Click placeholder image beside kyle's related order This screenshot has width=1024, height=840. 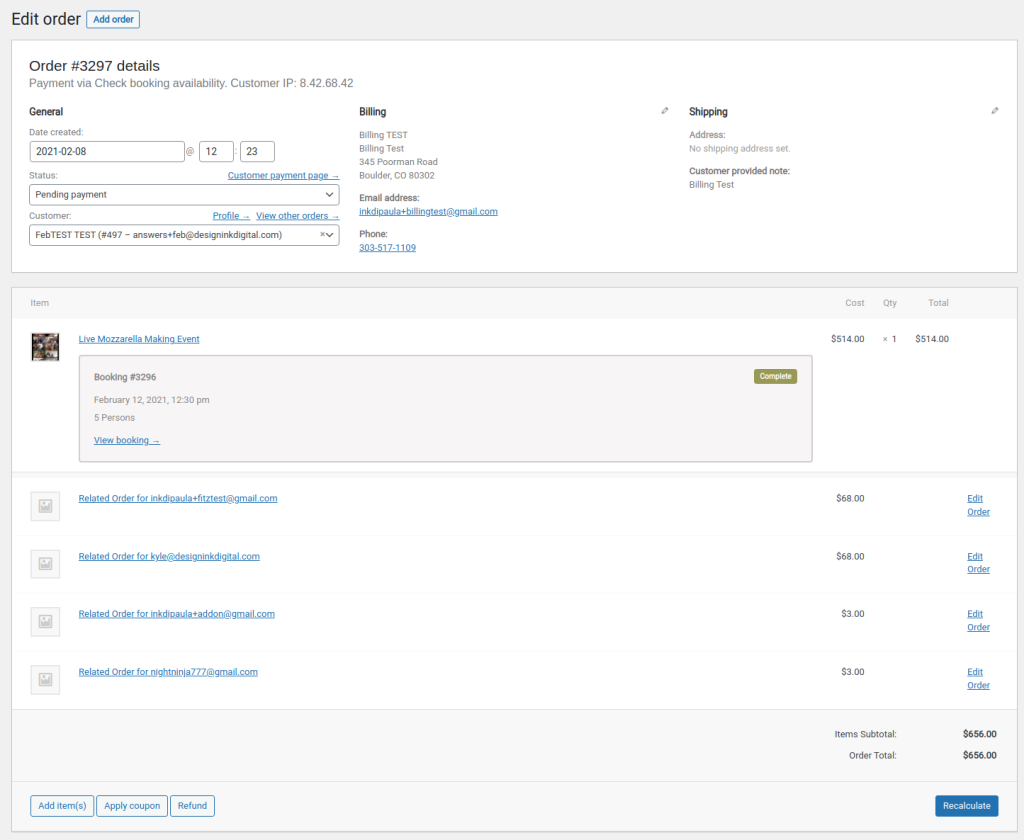point(45,564)
